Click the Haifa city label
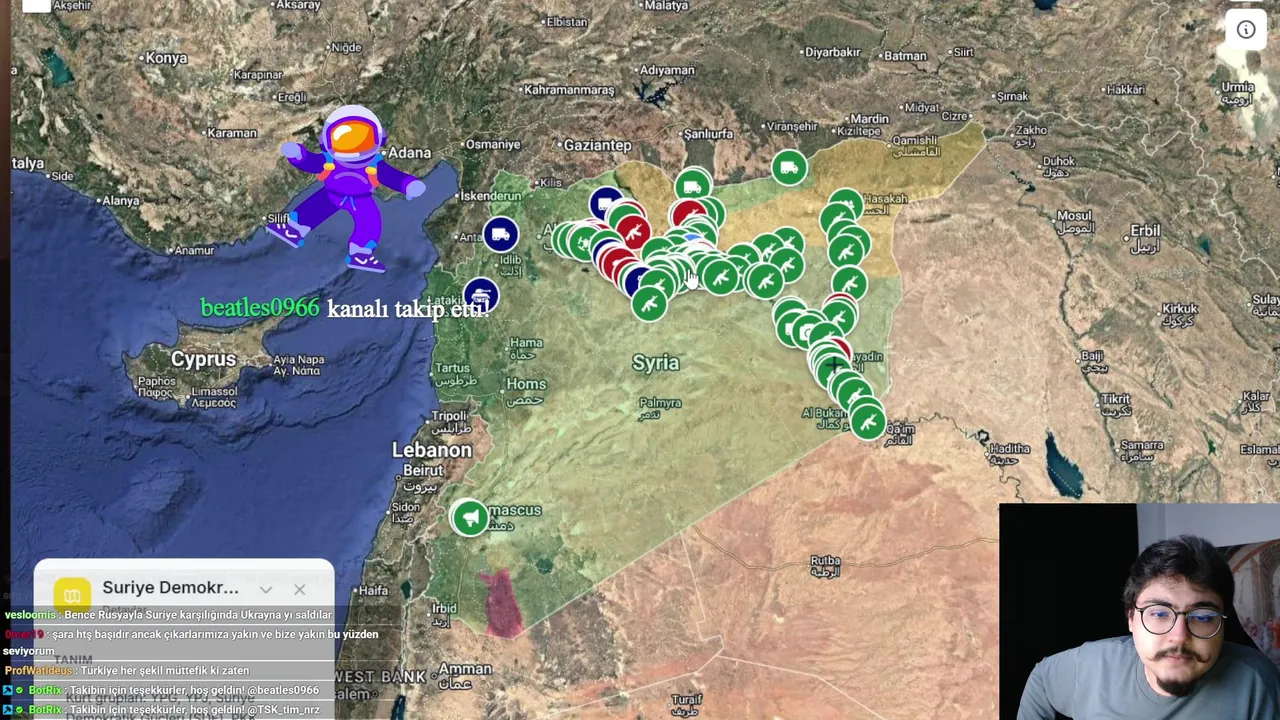Image resolution: width=1280 pixels, height=720 pixels. pyautogui.click(x=372, y=590)
